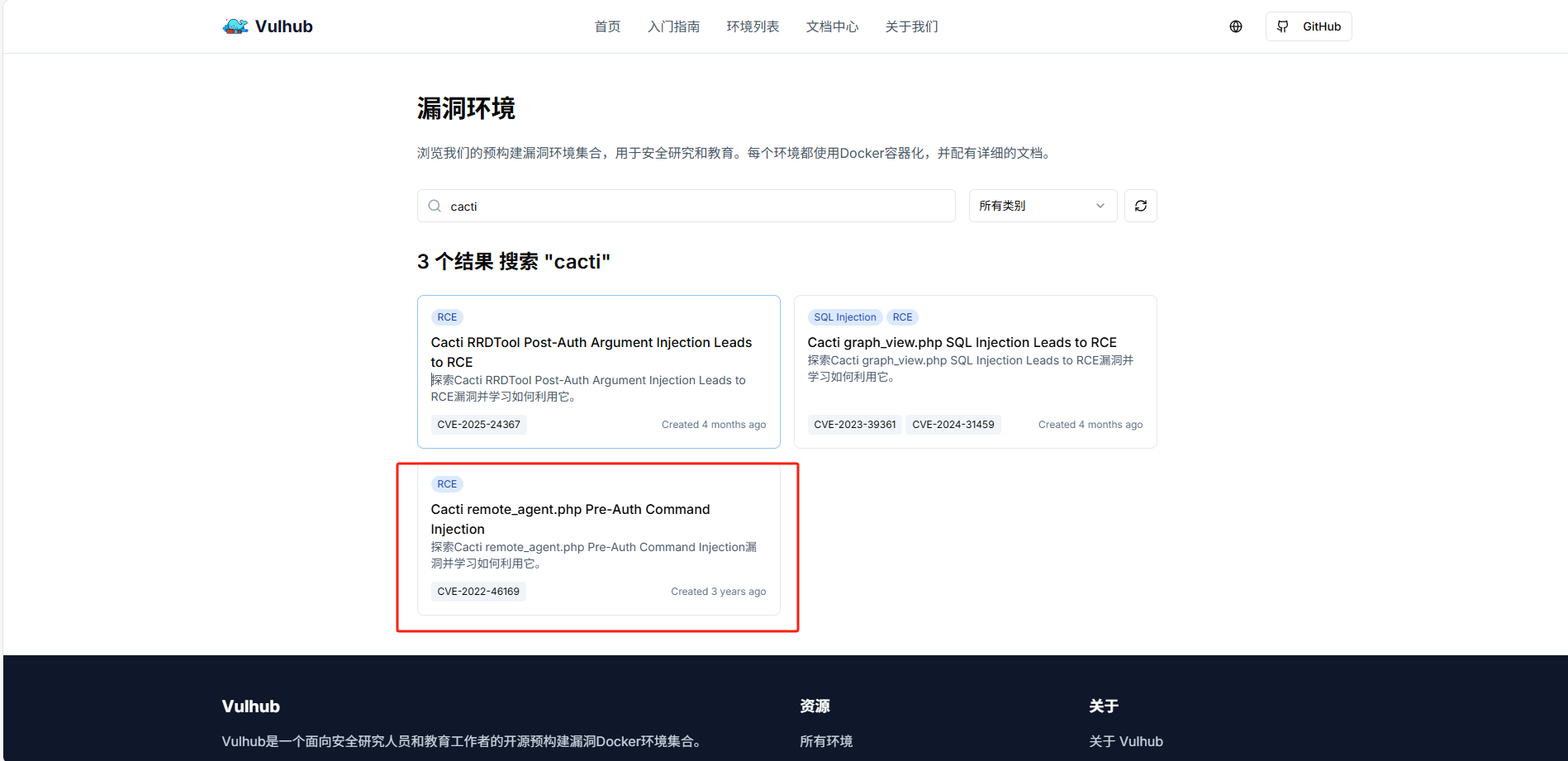Click the refresh icon beside category filter
The width and height of the screenshot is (1568, 761).
[1141, 206]
